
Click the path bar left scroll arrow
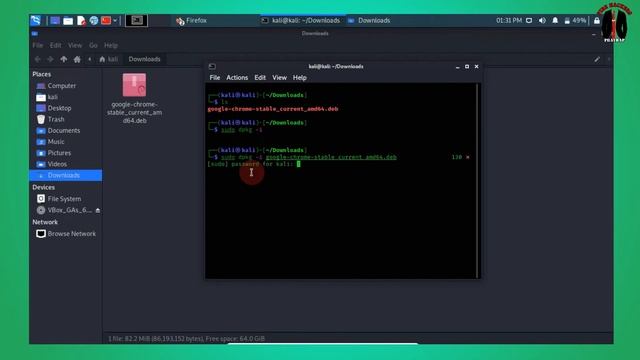tap(89, 59)
